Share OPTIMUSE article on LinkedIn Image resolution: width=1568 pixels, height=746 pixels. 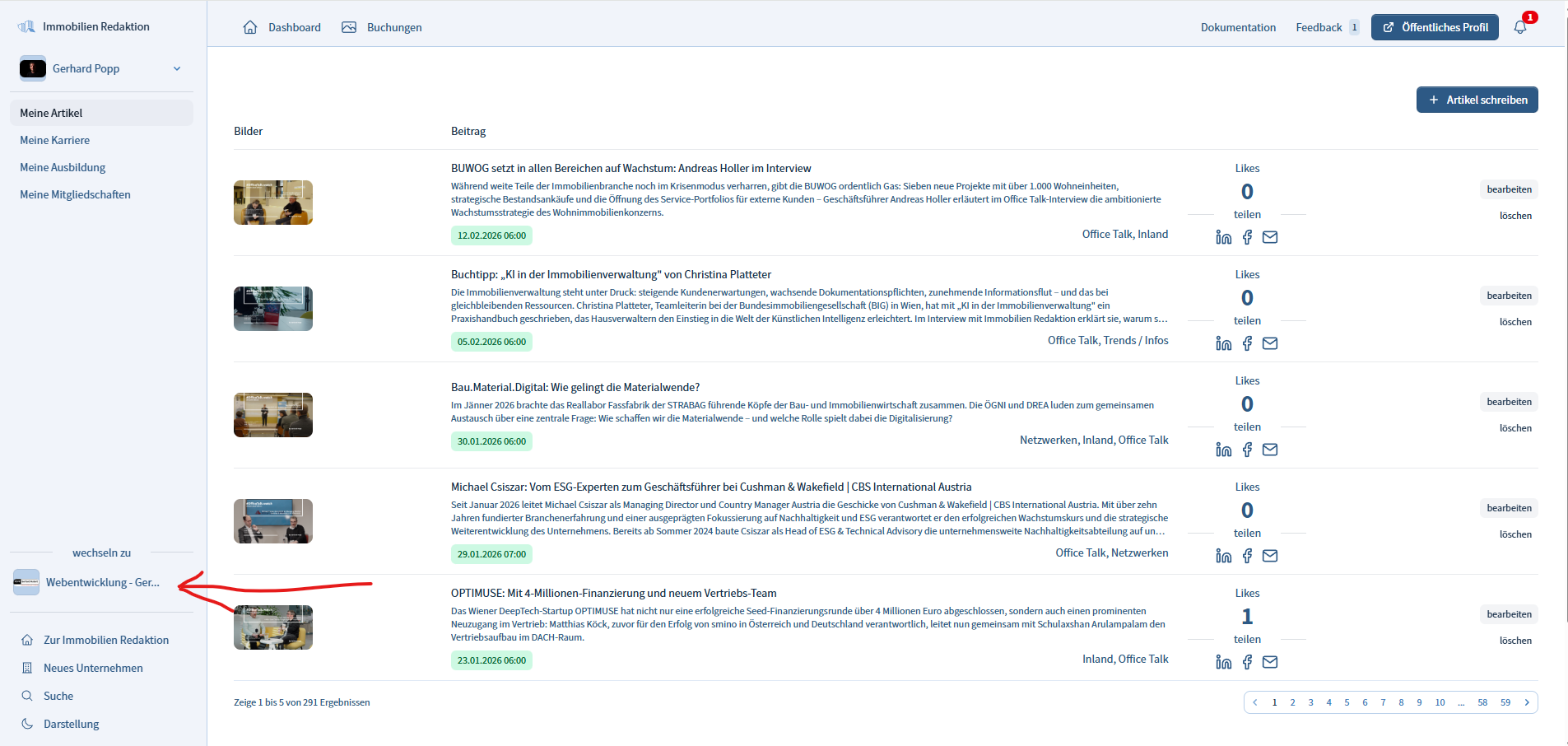click(1224, 662)
